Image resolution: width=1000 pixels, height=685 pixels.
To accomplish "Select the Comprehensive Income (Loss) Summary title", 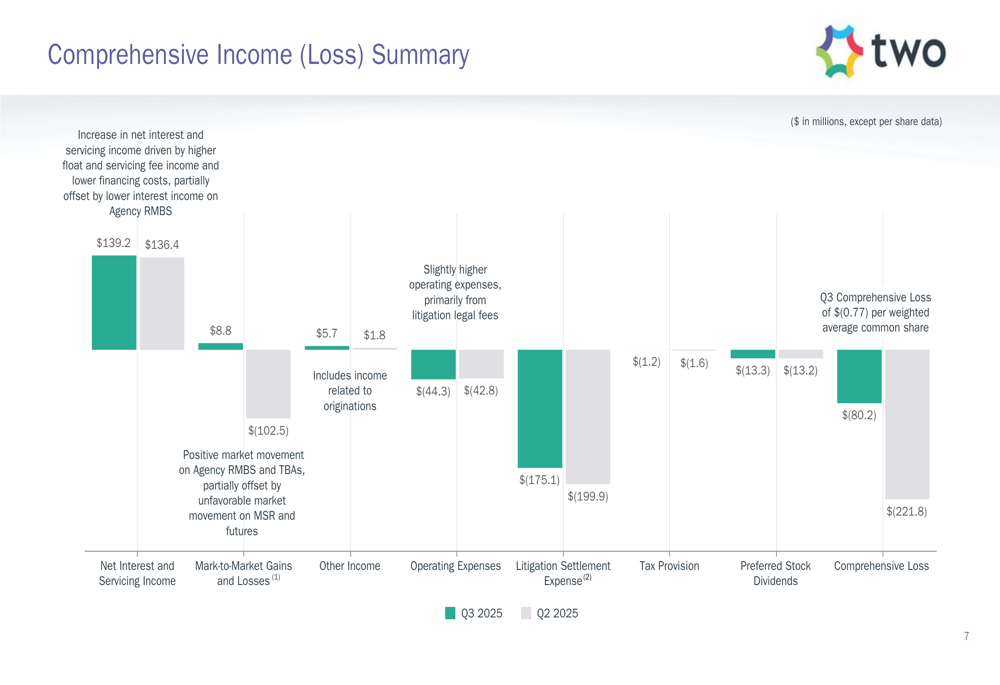I will click(x=258, y=55).
